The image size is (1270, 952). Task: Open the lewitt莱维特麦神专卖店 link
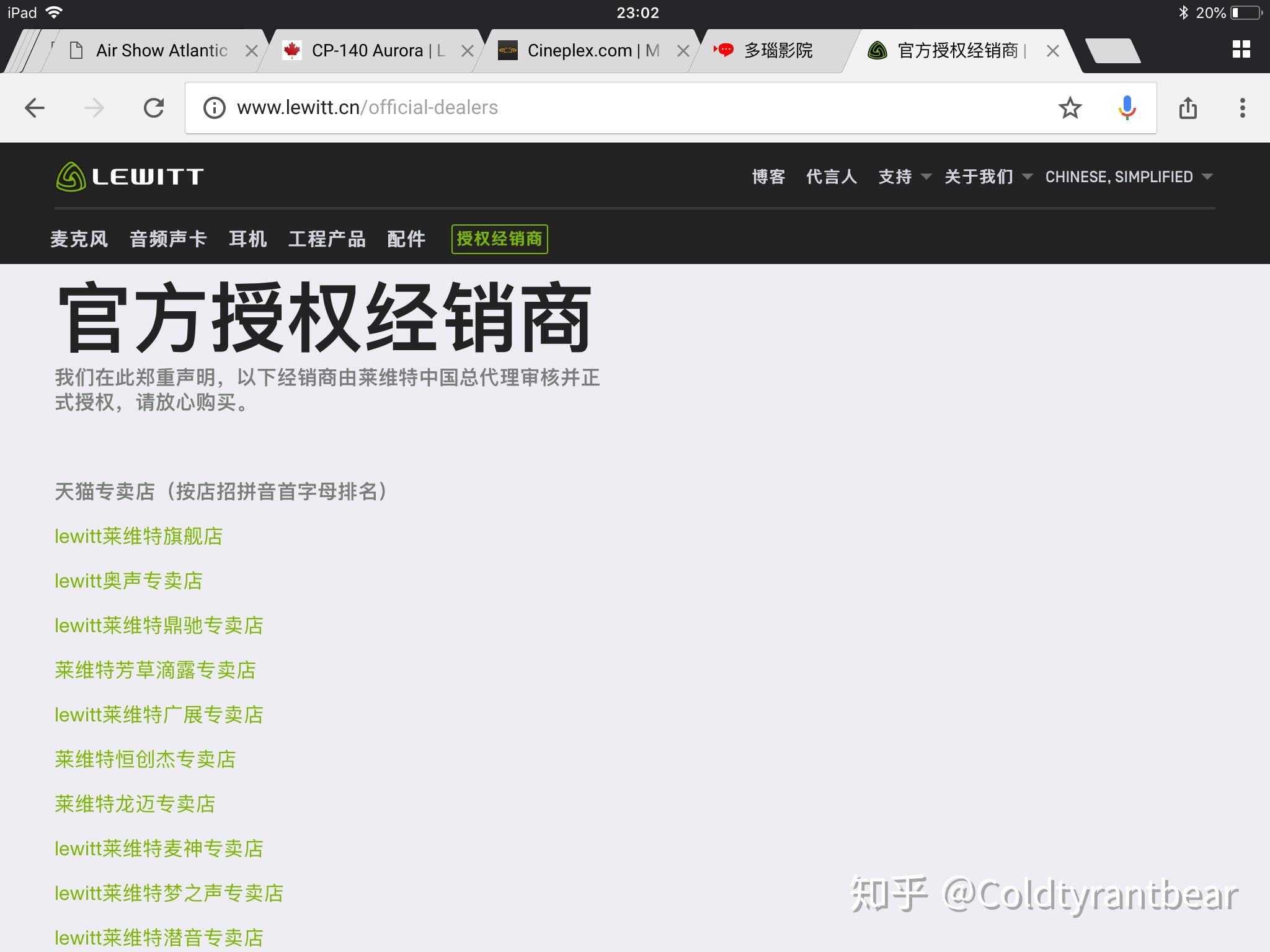[159, 848]
